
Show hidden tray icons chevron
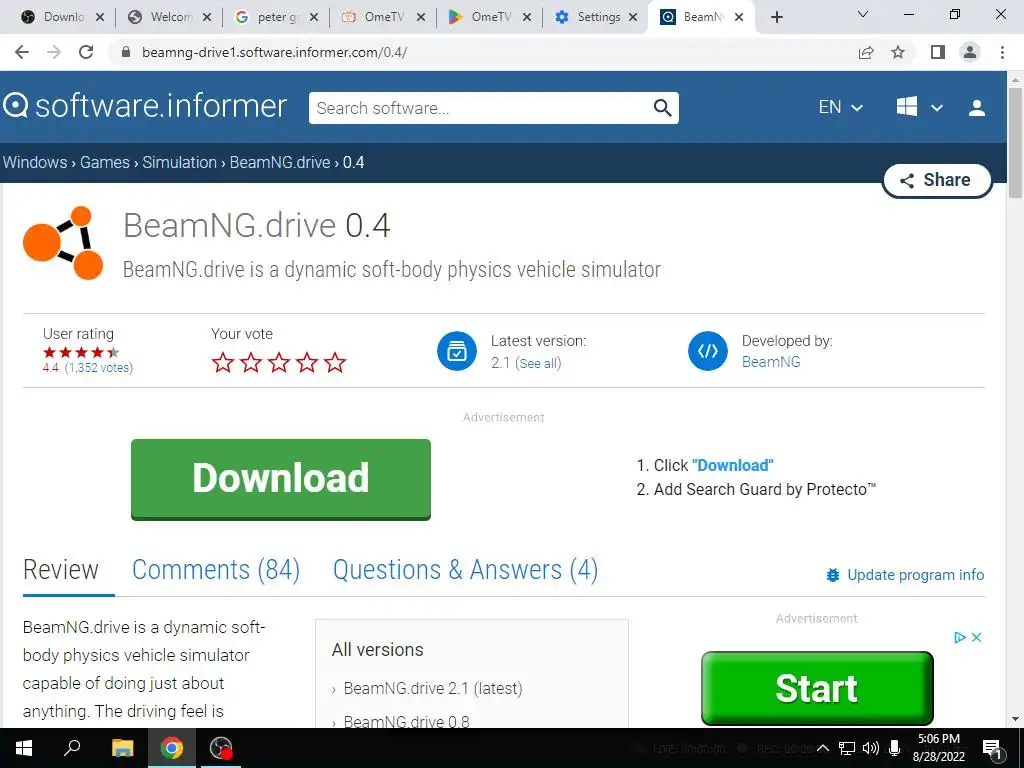point(823,748)
